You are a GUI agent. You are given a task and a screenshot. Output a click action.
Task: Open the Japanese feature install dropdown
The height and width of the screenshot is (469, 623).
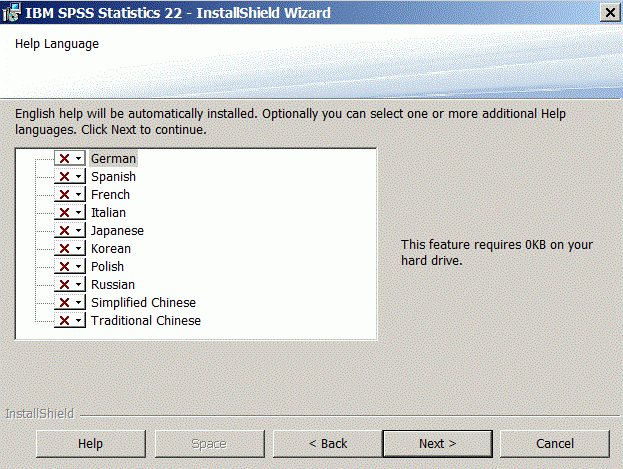click(x=70, y=231)
